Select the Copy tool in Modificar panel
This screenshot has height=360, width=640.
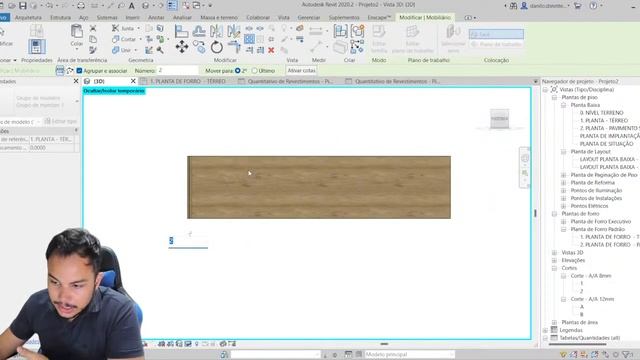tap(199, 47)
